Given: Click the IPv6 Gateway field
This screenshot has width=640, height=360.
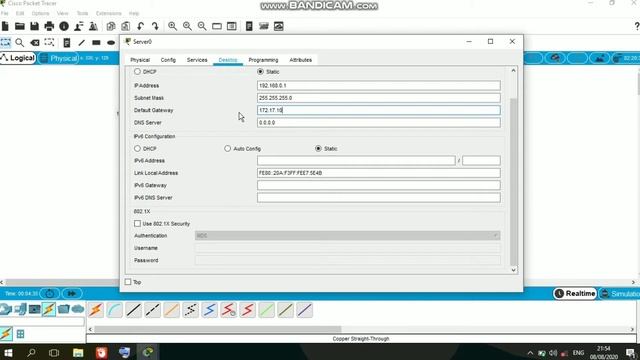Looking at the screenshot, I should pyautogui.click(x=379, y=185).
